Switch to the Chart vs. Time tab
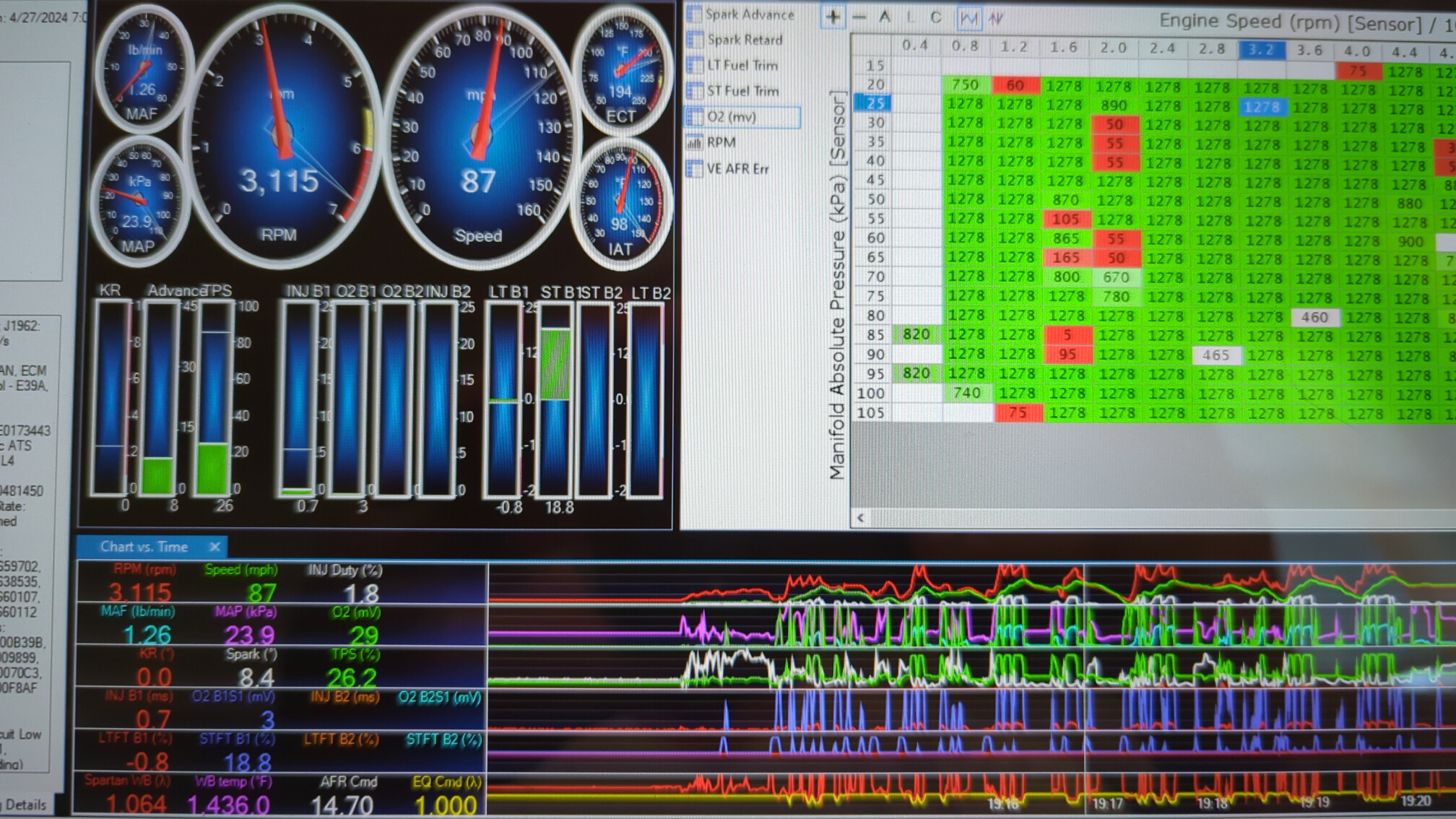The height and width of the screenshot is (819, 1456). point(144,547)
